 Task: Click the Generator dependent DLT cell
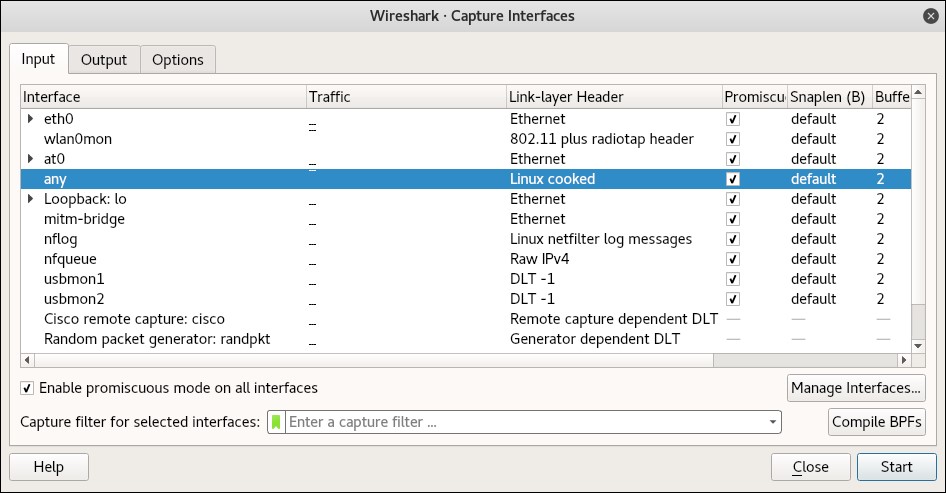coord(594,339)
